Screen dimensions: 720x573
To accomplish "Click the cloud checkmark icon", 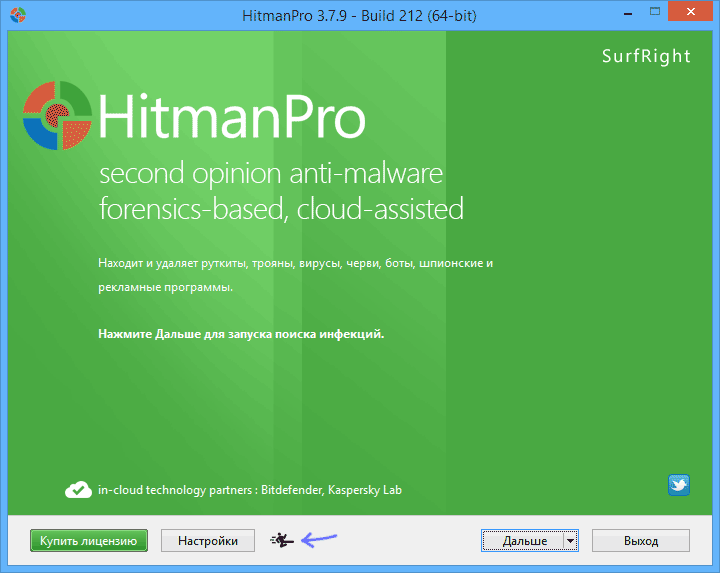I will tap(78, 490).
